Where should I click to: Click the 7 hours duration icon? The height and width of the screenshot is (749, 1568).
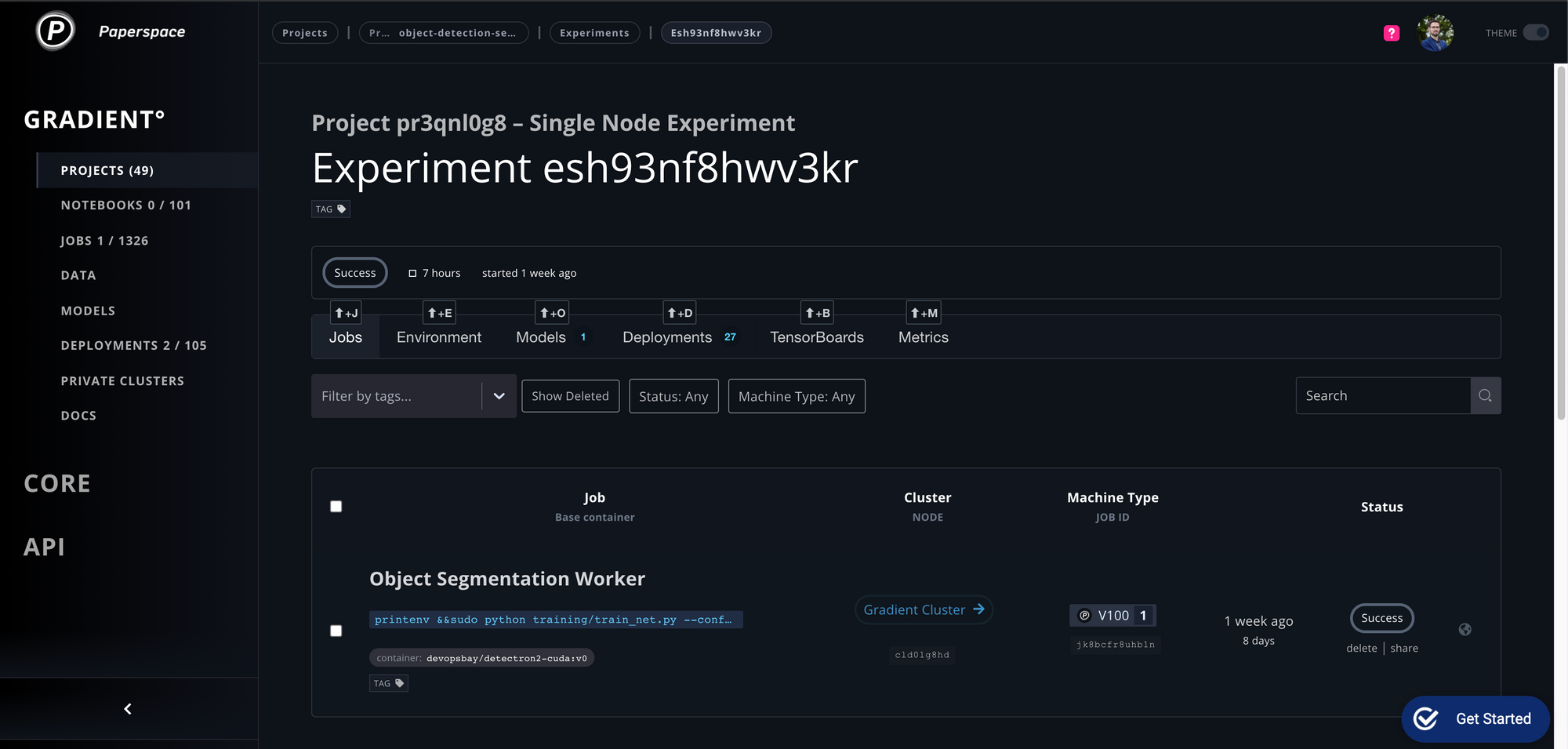tap(412, 273)
